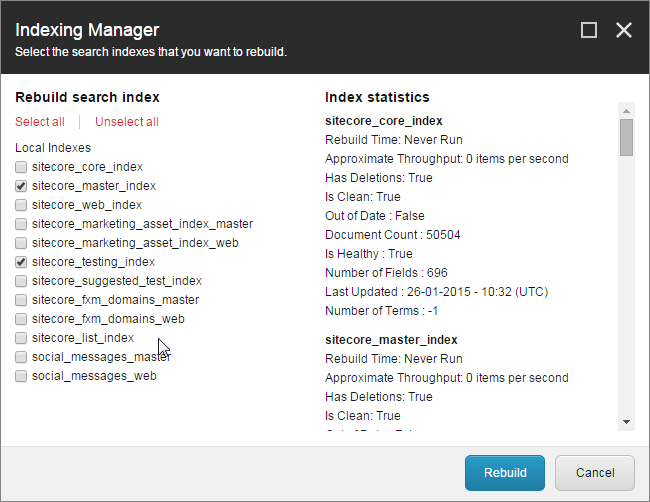Uncheck the sitecore_master_index checkbox
Viewport: 650px width, 502px height.
coord(21,186)
